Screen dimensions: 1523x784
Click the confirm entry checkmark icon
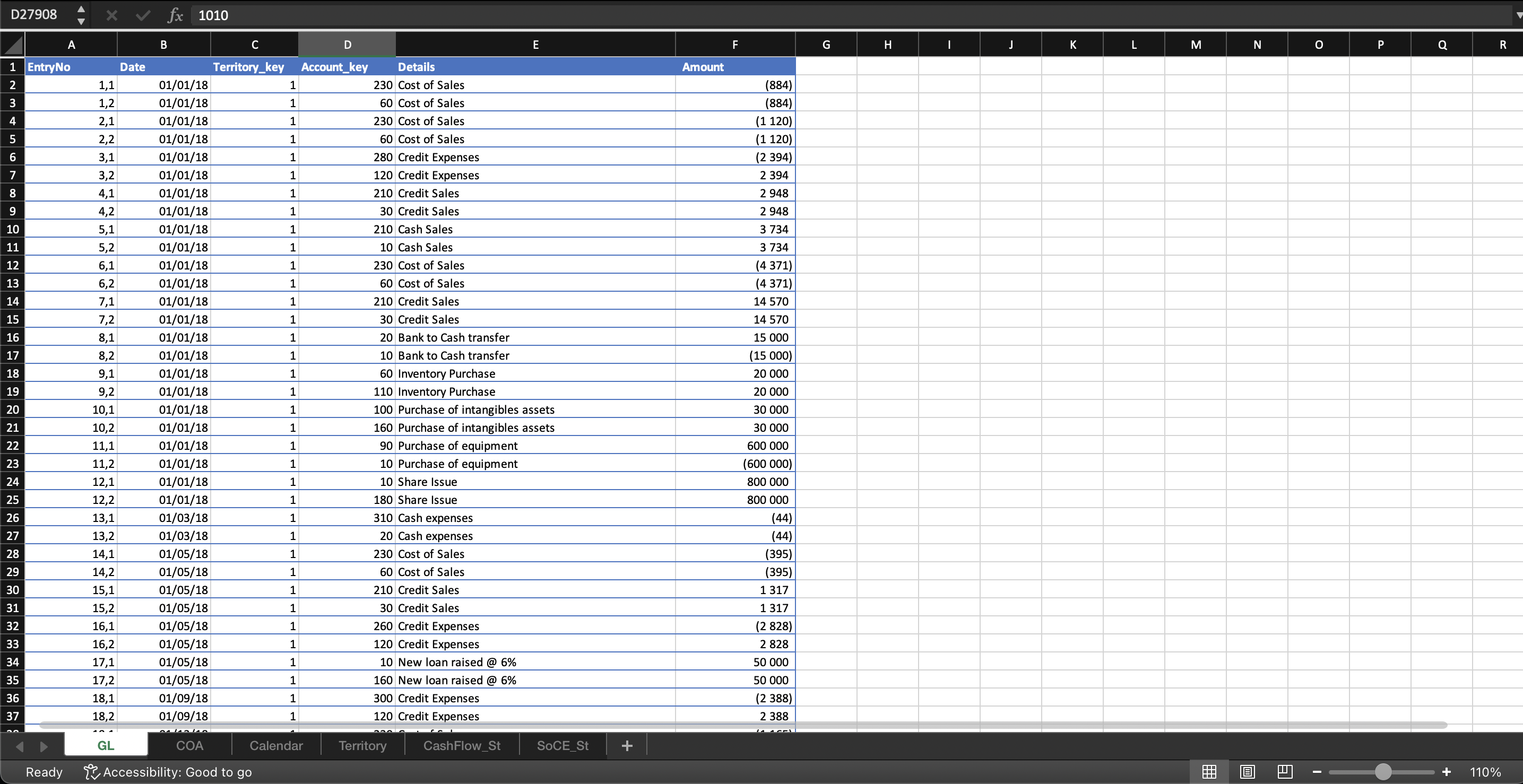[143, 15]
